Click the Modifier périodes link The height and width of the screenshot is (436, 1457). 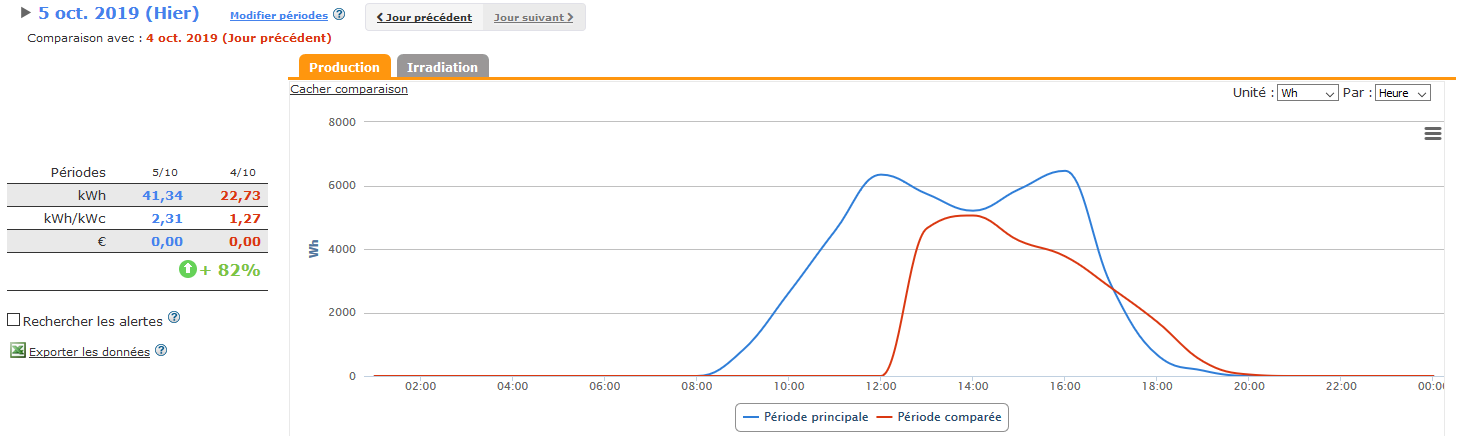tap(278, 17)
